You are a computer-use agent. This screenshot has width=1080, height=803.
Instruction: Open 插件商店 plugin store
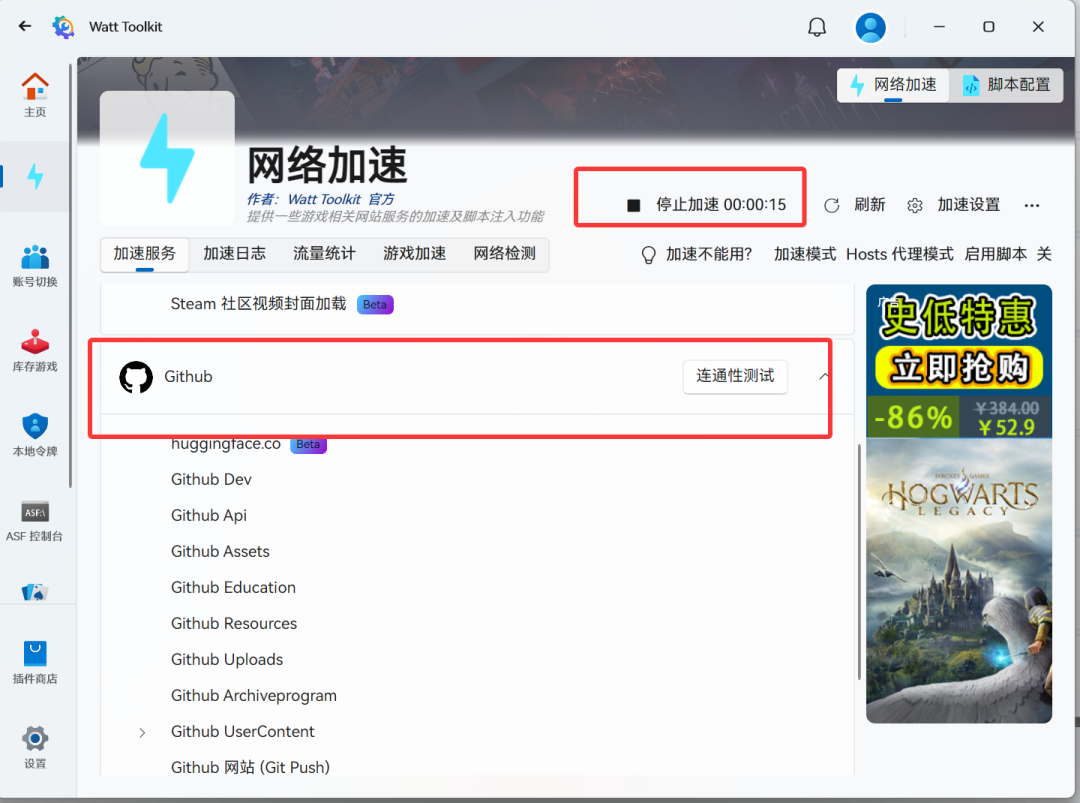pos(35,663)
